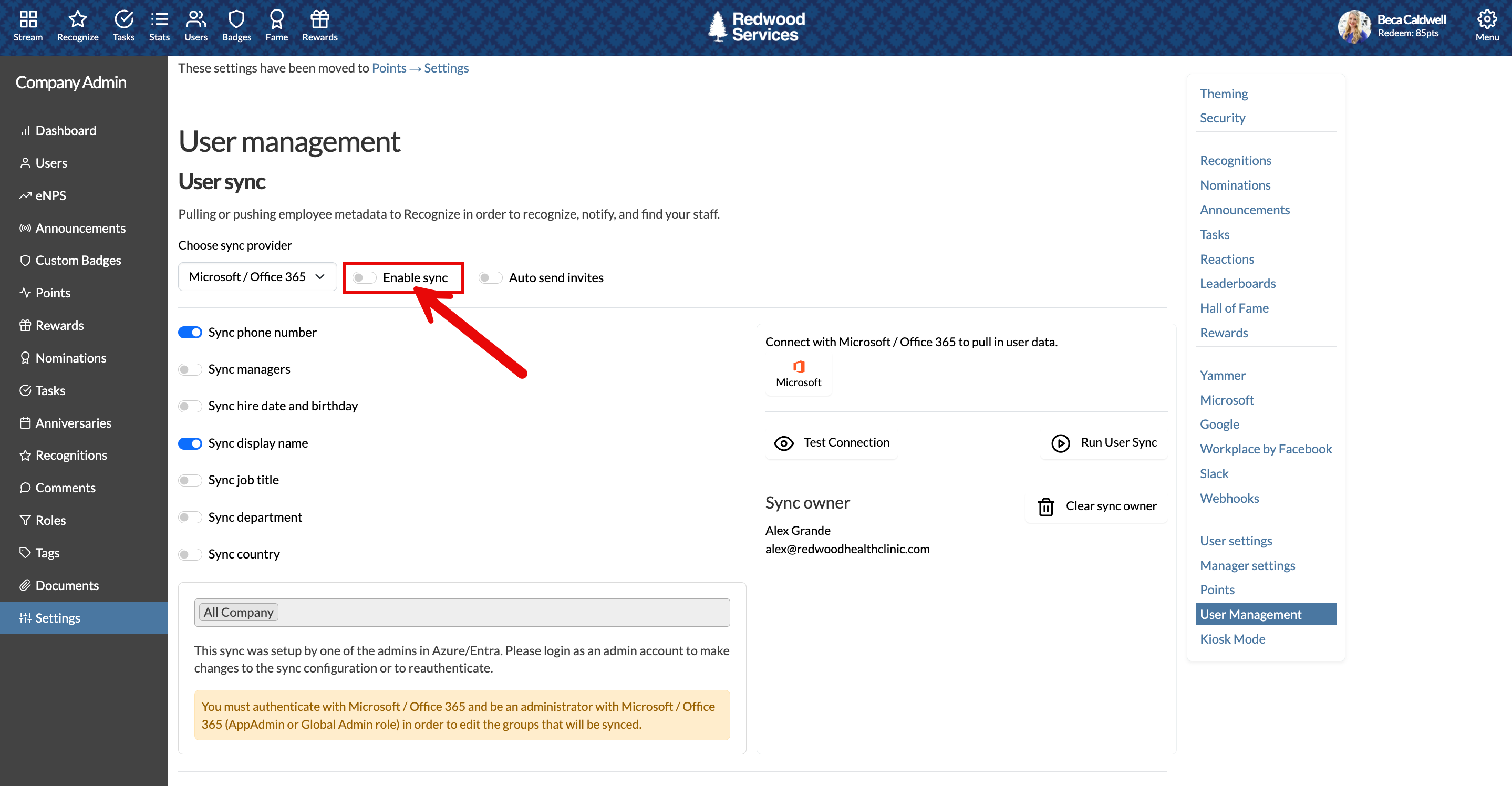Enable the Sync country switch
1512x786 pixels.
click(190, 554)
